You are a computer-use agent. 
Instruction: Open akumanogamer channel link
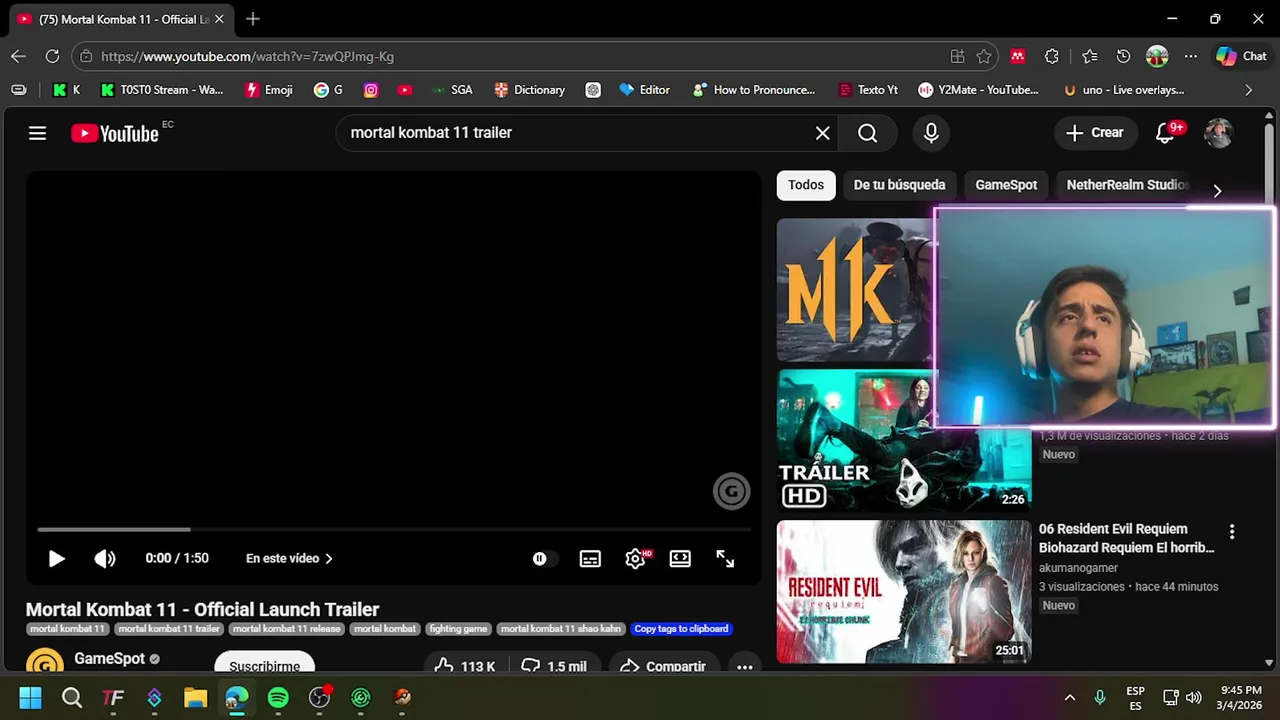[x=1078, y=568]
